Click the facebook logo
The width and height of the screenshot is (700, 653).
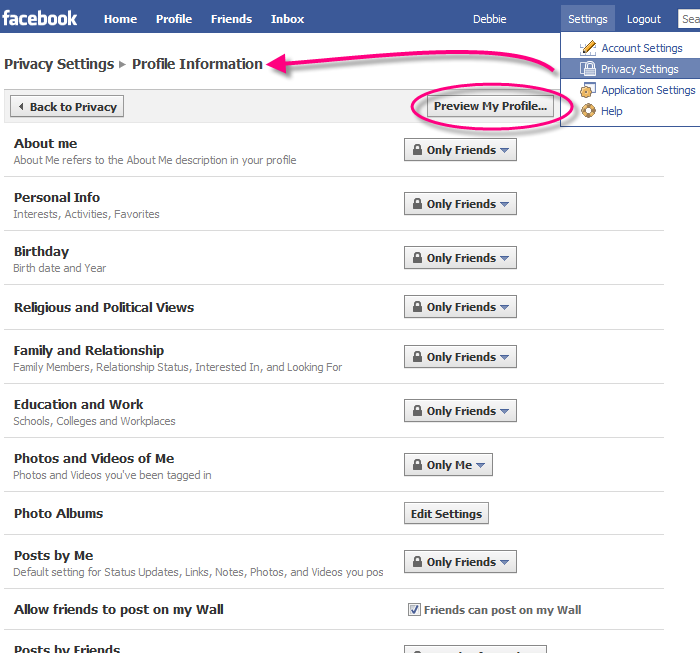point(39,19)
